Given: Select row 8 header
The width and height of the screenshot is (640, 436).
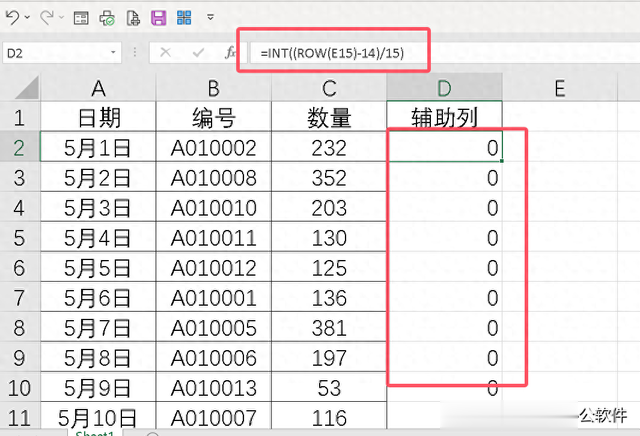Looking at the screenshot, I should coord(20,327).
